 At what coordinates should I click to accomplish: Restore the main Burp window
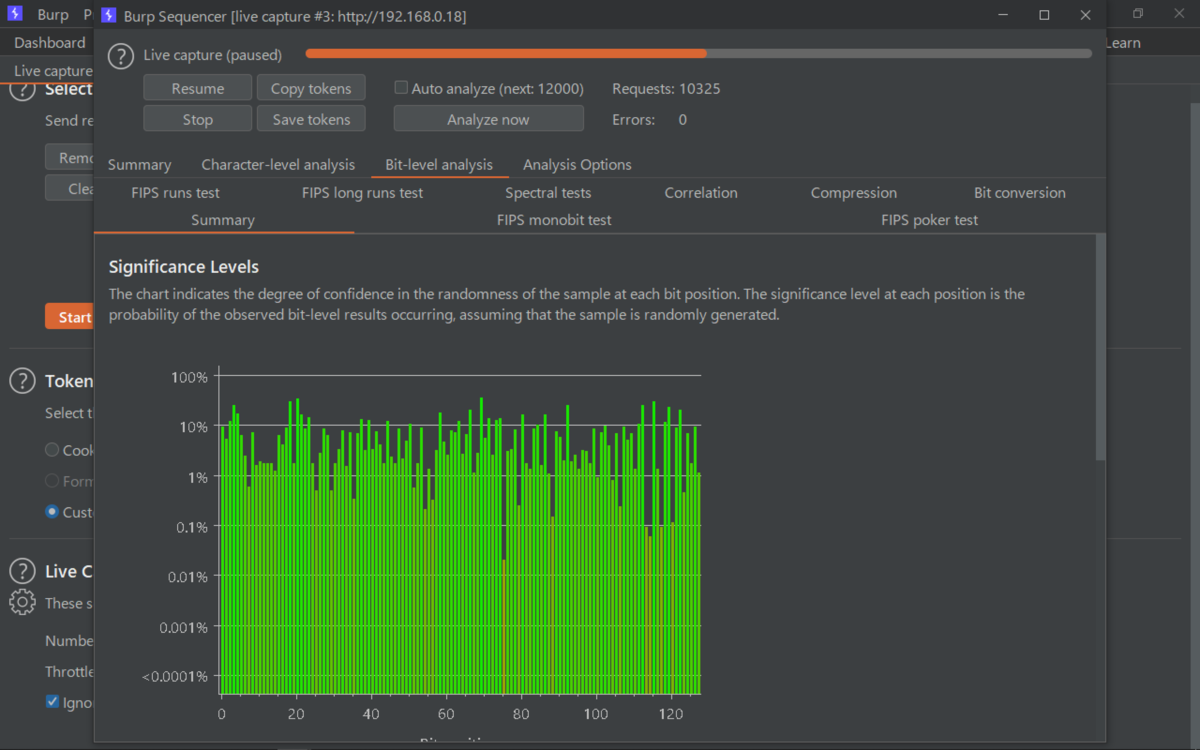tap(1138, 14)
